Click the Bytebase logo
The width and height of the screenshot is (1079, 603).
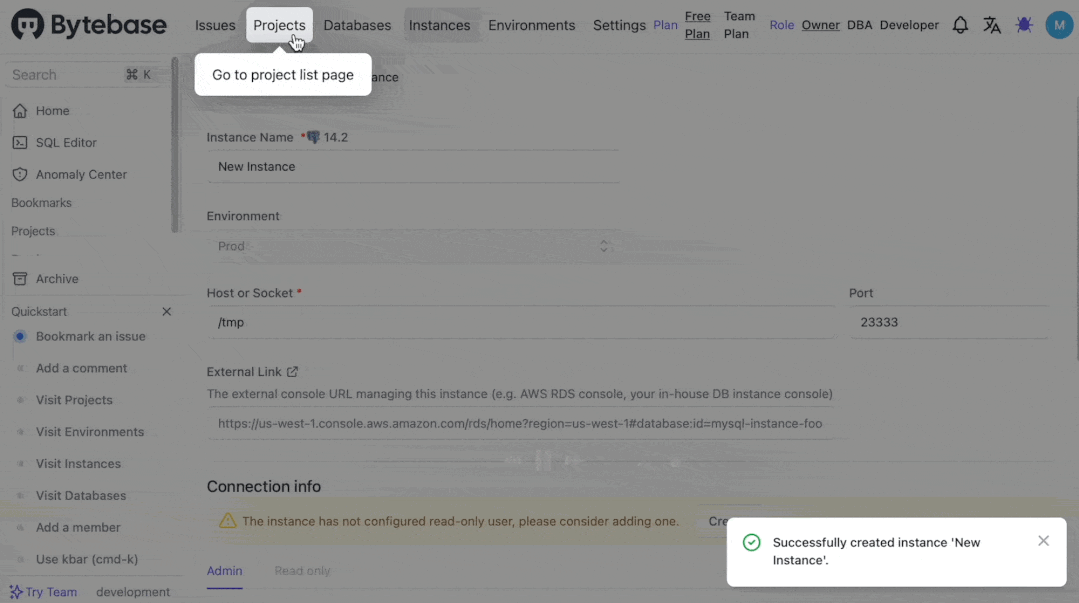point(88,25)
